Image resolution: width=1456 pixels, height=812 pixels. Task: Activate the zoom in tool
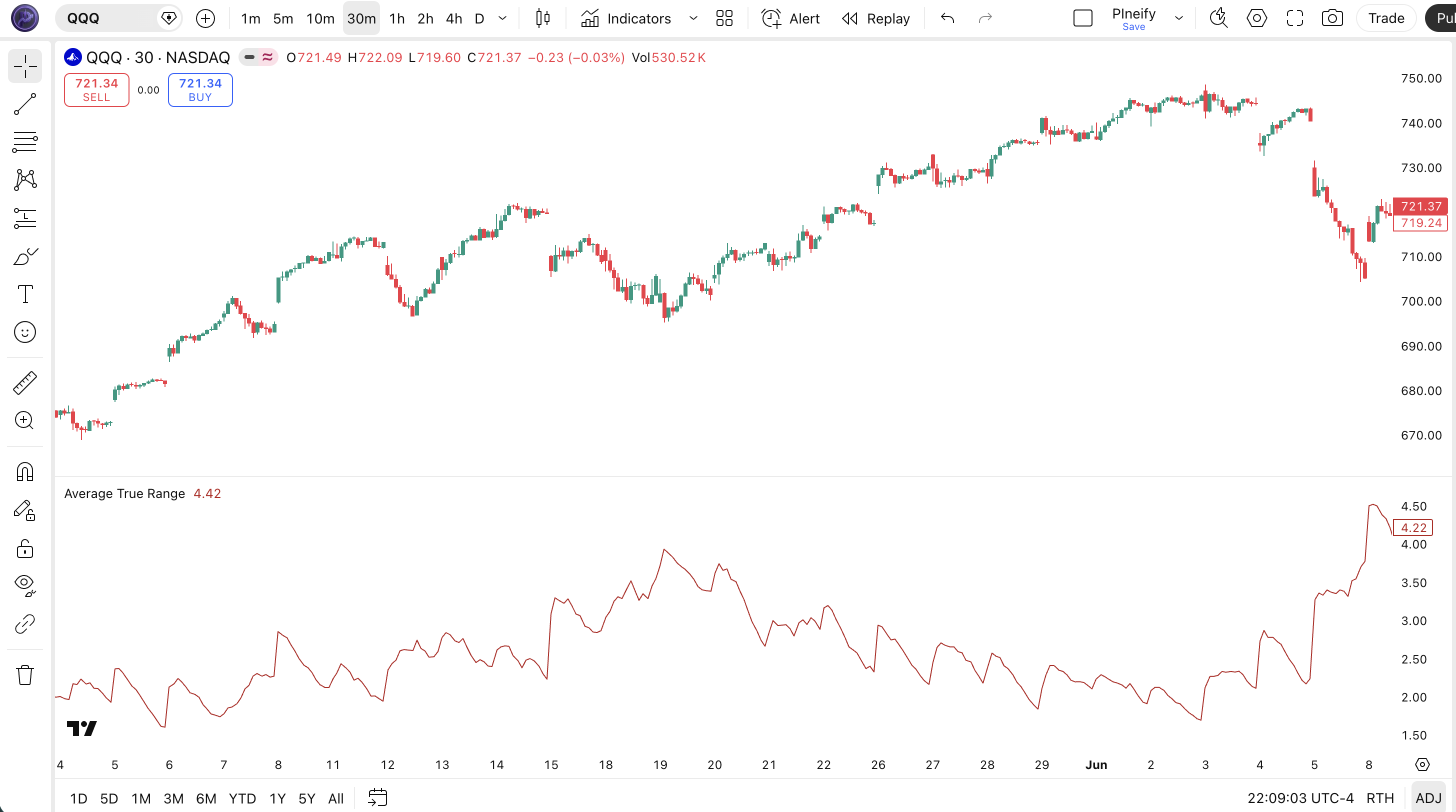coord(25,420)
